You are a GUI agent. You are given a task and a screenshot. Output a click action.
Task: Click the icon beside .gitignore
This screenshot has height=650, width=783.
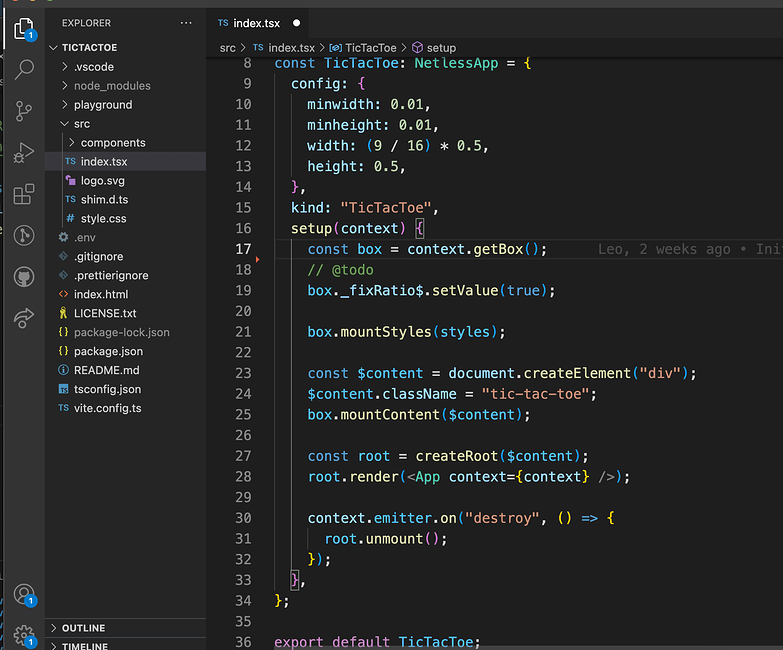click(x=63, y=256)
